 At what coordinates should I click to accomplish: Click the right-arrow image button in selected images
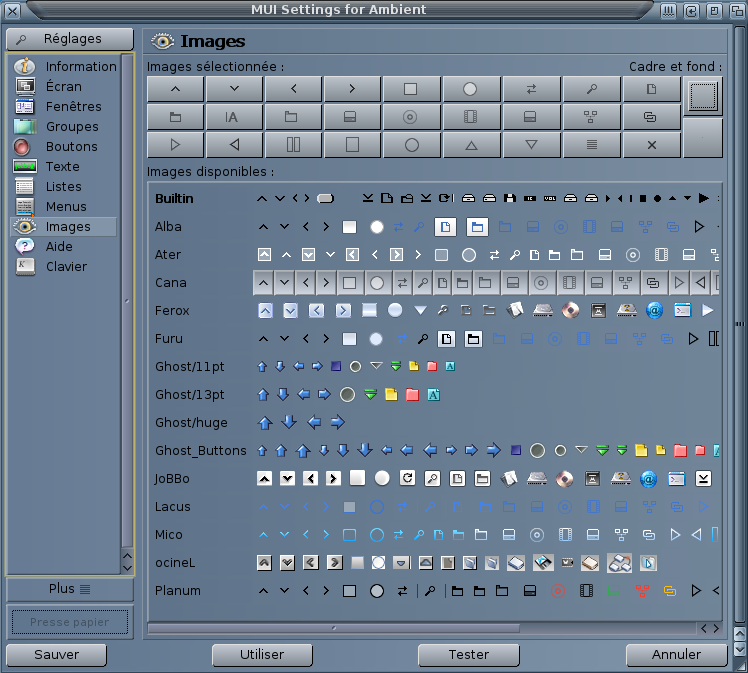tap(352, 89)
